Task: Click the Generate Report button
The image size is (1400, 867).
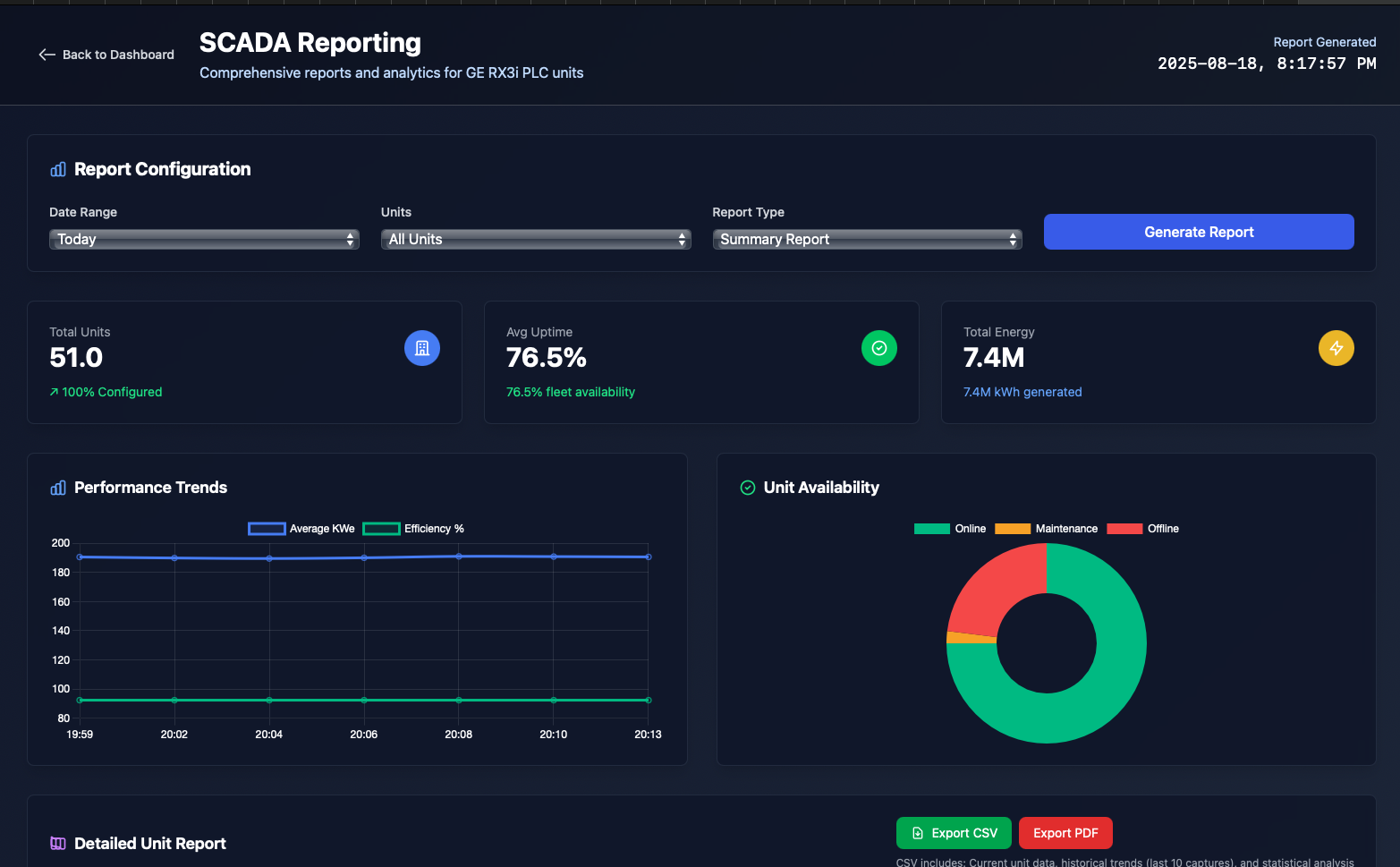Action: [x=1199, y=232]
